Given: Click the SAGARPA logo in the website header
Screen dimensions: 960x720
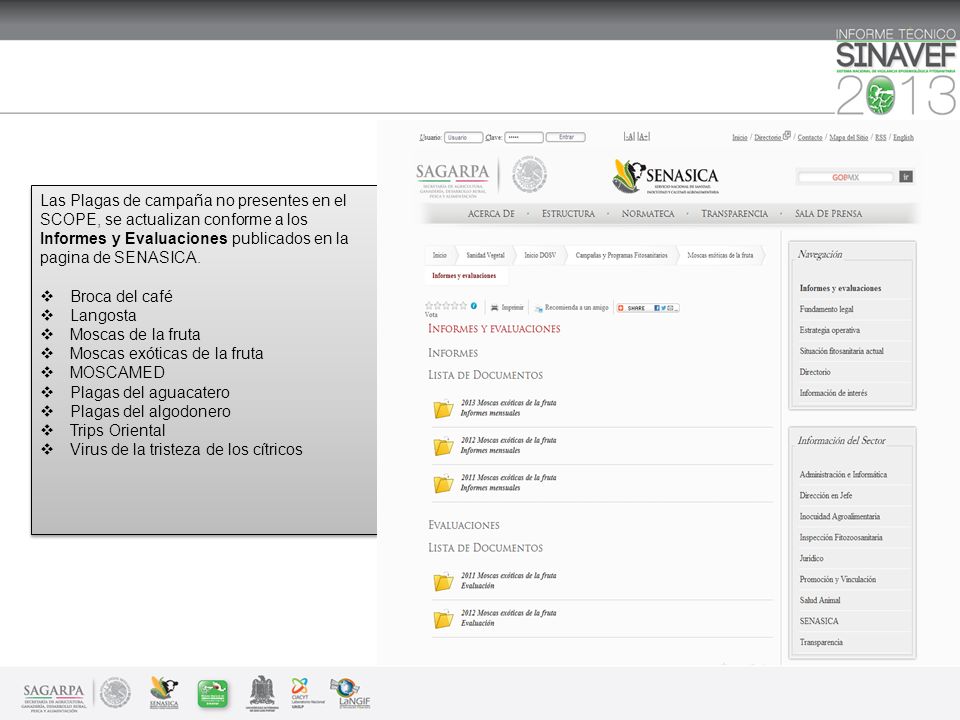Looking at the screenshot, I should [x=452, y=179].
